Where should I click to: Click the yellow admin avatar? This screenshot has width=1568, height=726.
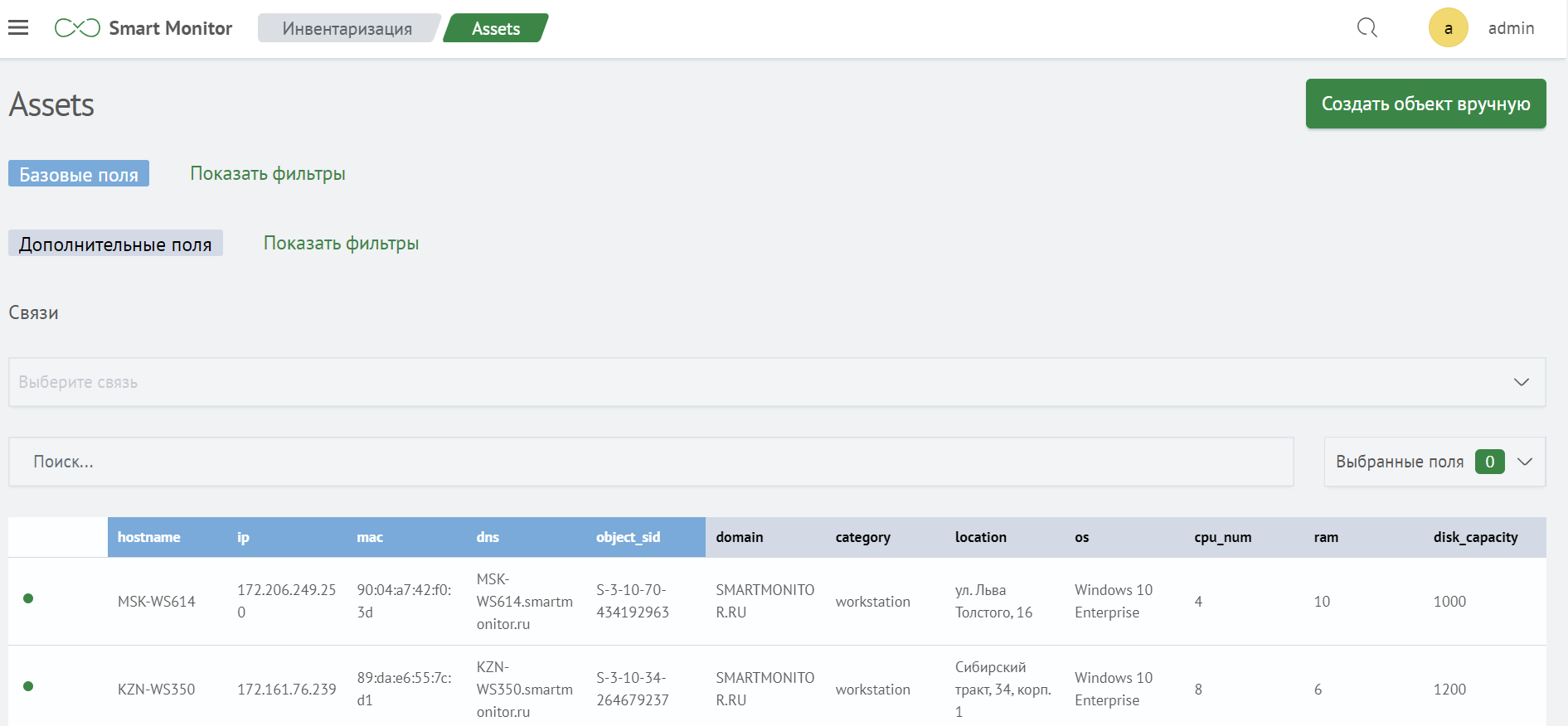click(x=1449, y=28)
